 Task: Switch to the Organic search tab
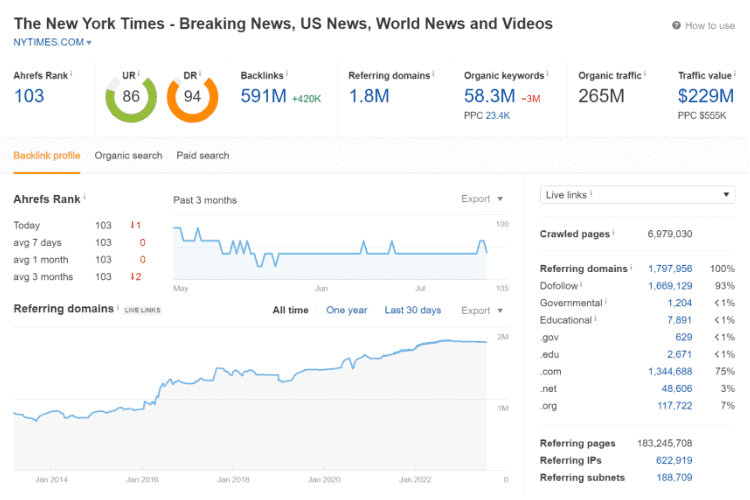[128, 156]
